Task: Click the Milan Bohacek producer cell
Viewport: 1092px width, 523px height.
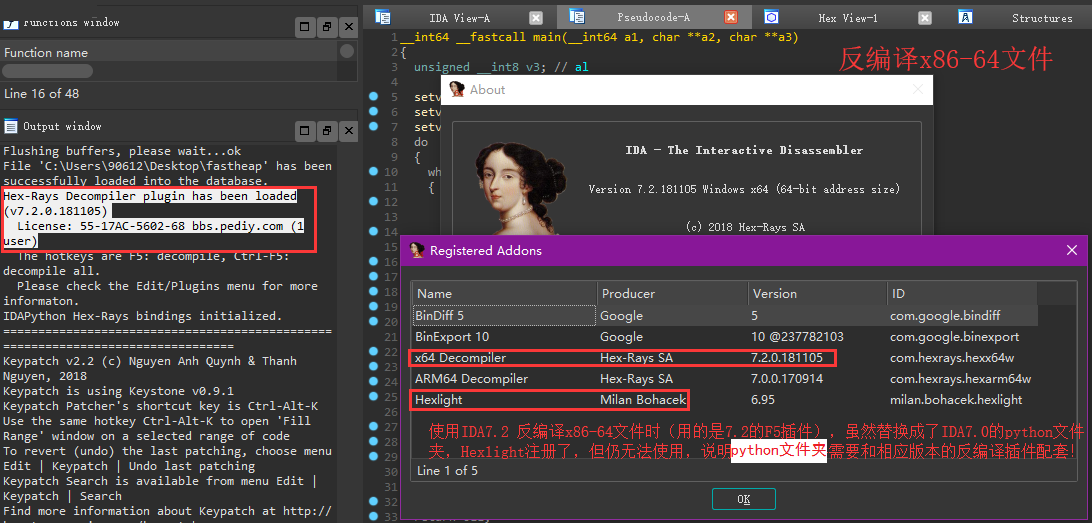Action: tap(644, 400)
